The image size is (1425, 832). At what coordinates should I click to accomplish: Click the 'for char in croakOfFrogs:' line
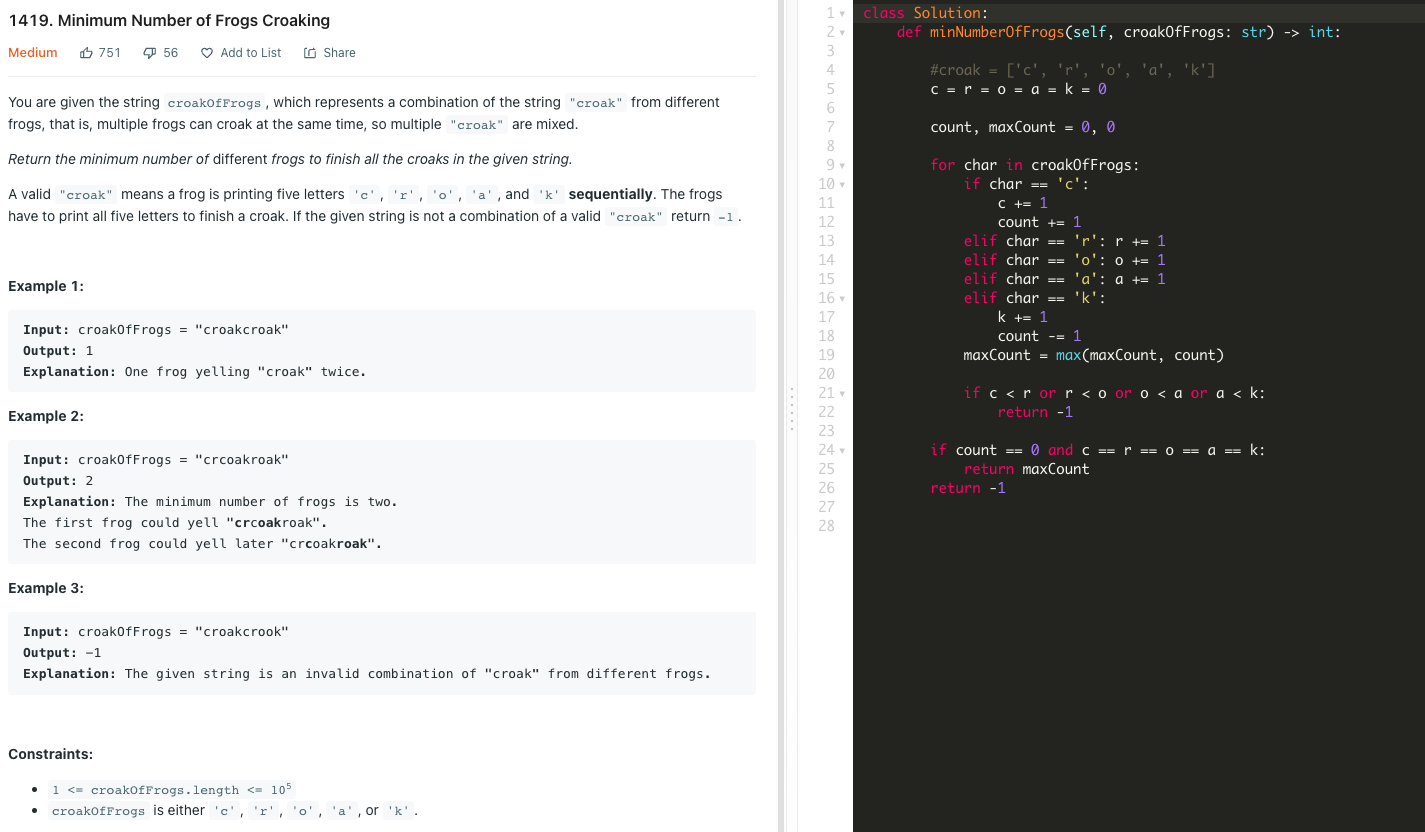1035,165
